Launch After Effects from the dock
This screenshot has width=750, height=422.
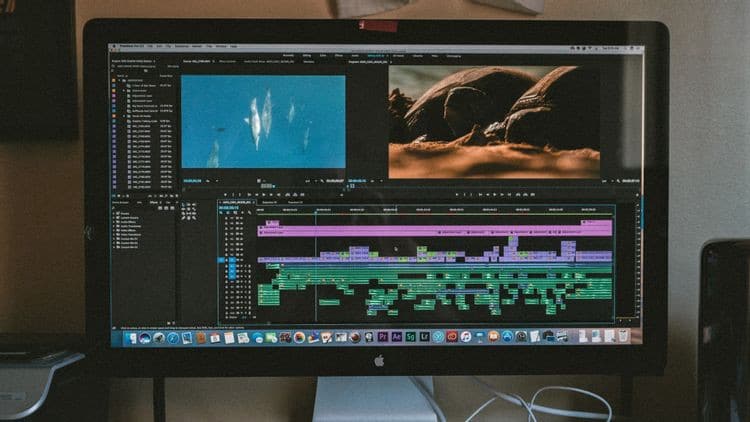tap(396, 337)
